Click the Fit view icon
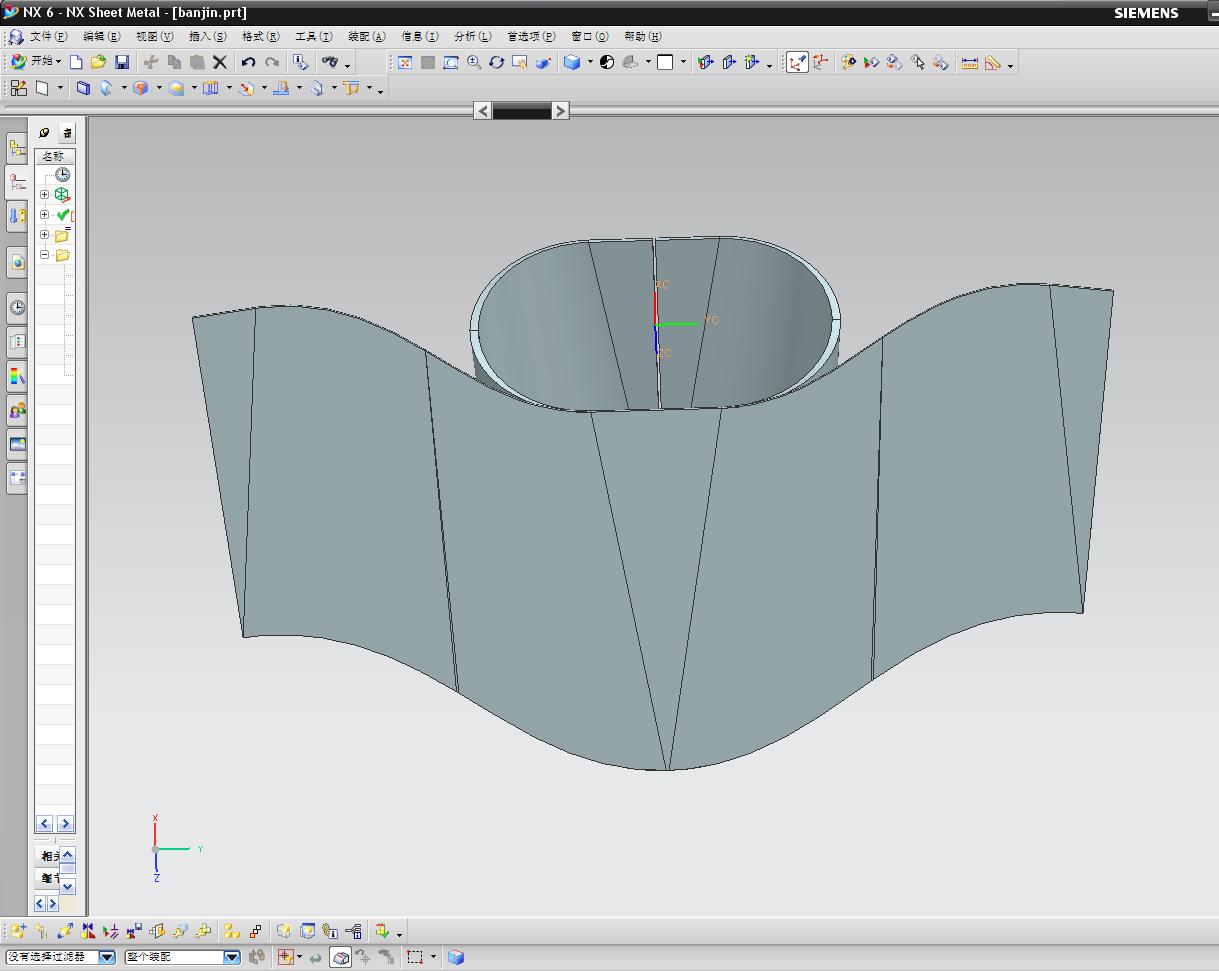The image size is (1219, 971). pos(404,62)
